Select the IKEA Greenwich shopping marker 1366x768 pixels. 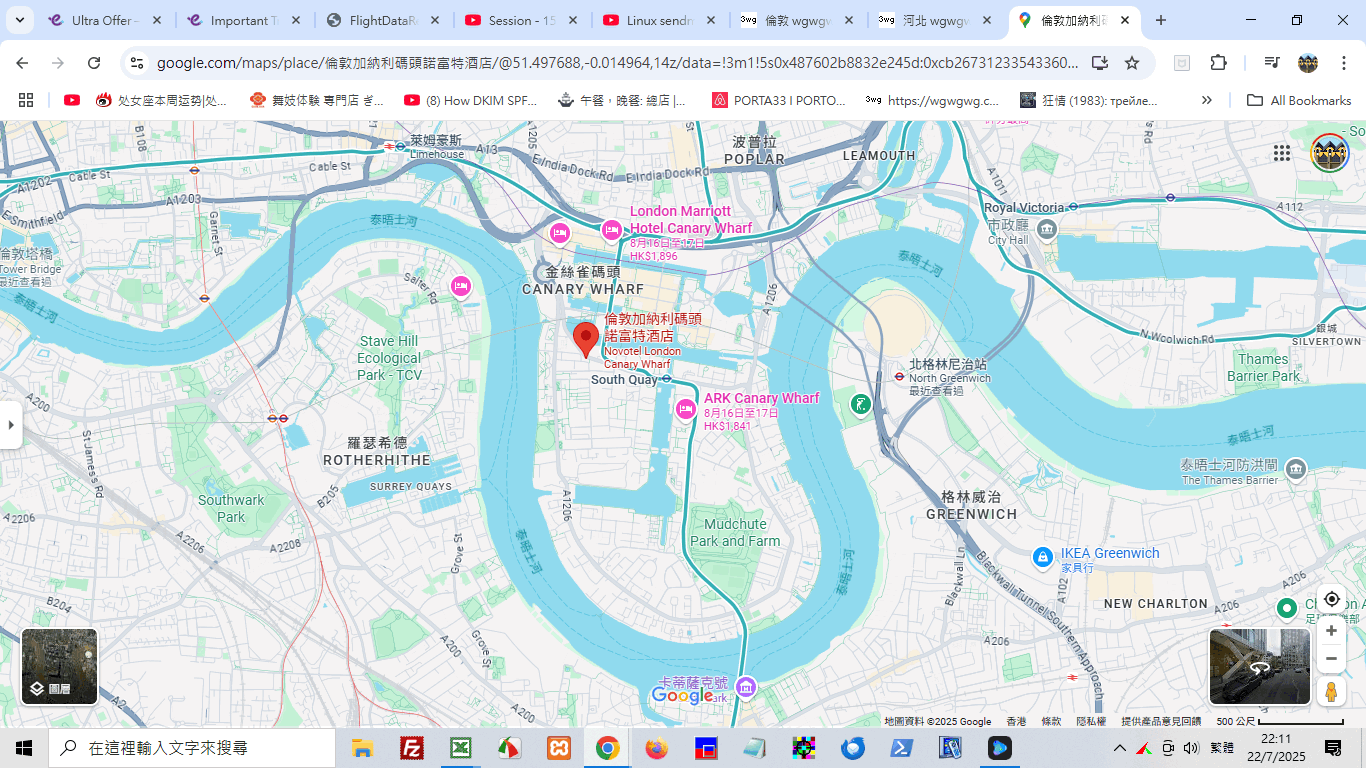1043,556
